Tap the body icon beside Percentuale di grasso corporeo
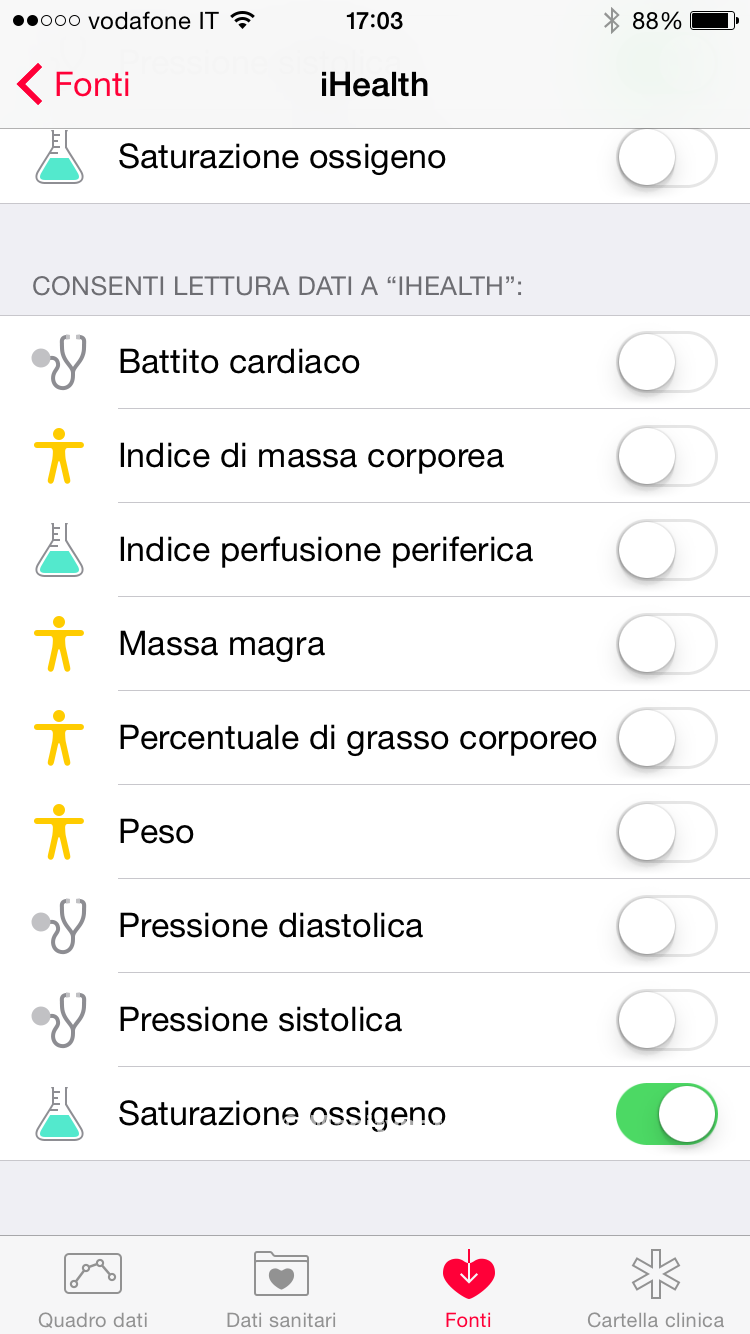The width and height of the screenshot is (750, 1334). (60, 738)
